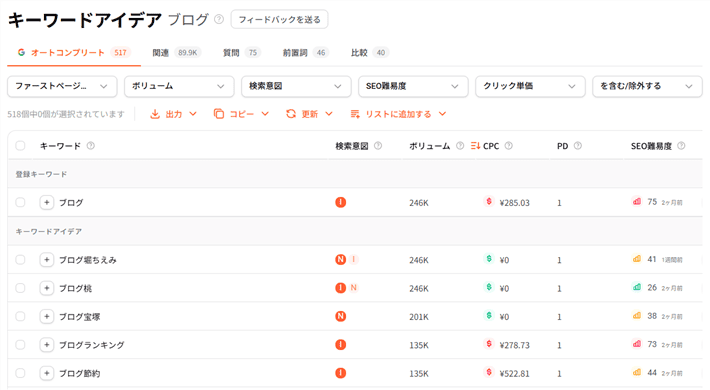Click ブログランキング keyword text
The image size is (710, 390).
[x=91, y=345]
